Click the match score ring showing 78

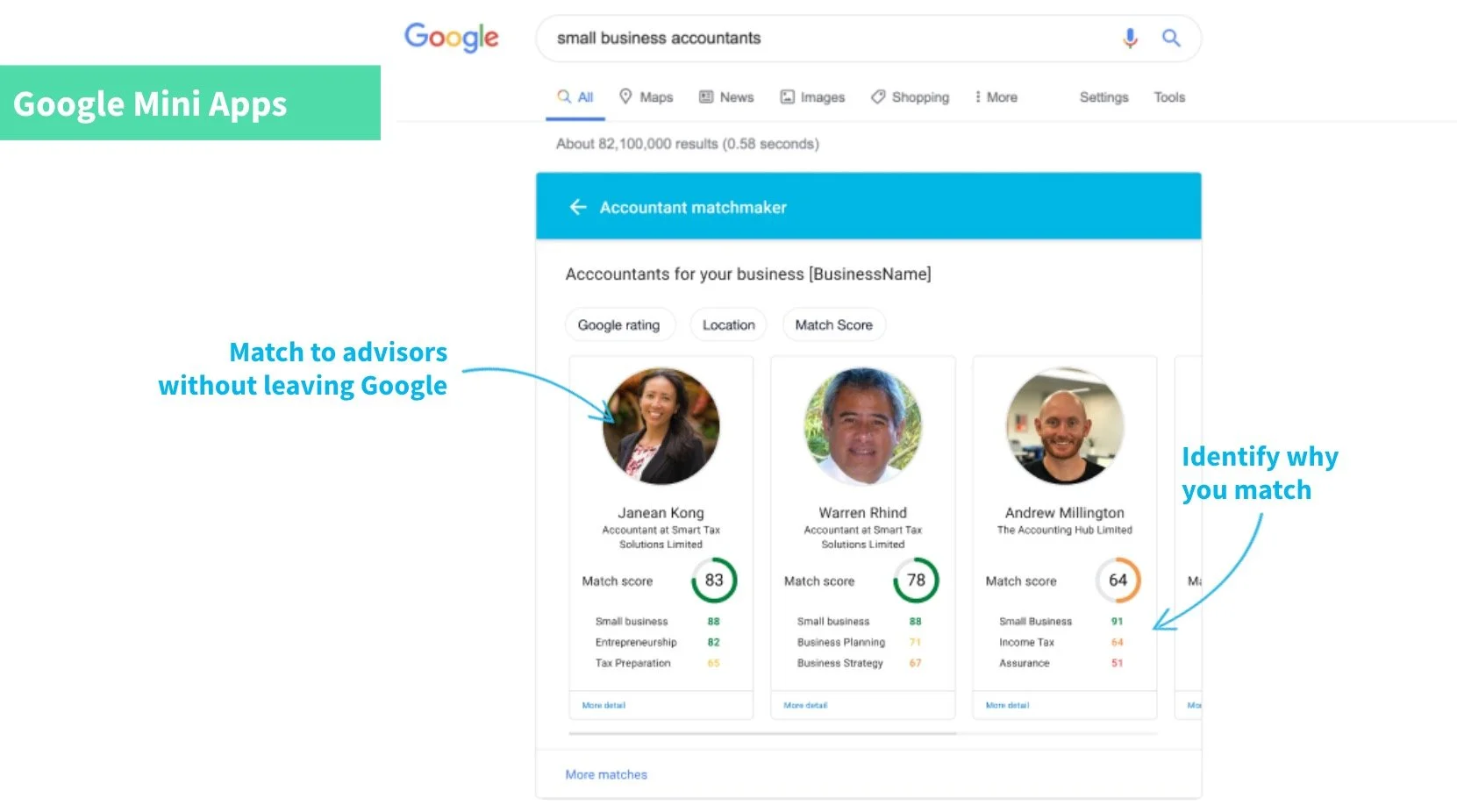pos(916,581)
